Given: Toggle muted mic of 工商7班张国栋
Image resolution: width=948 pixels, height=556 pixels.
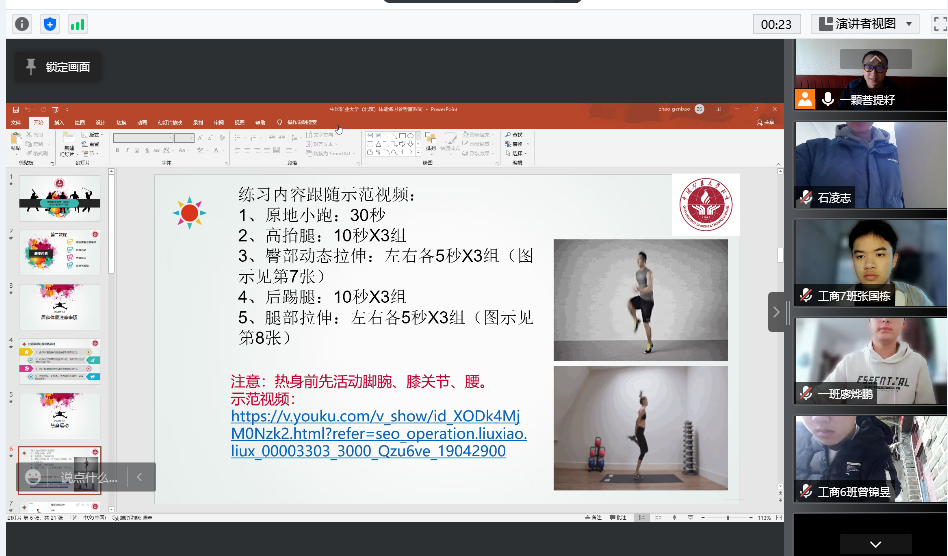Looking at the screenshot, I should [805, 295].
